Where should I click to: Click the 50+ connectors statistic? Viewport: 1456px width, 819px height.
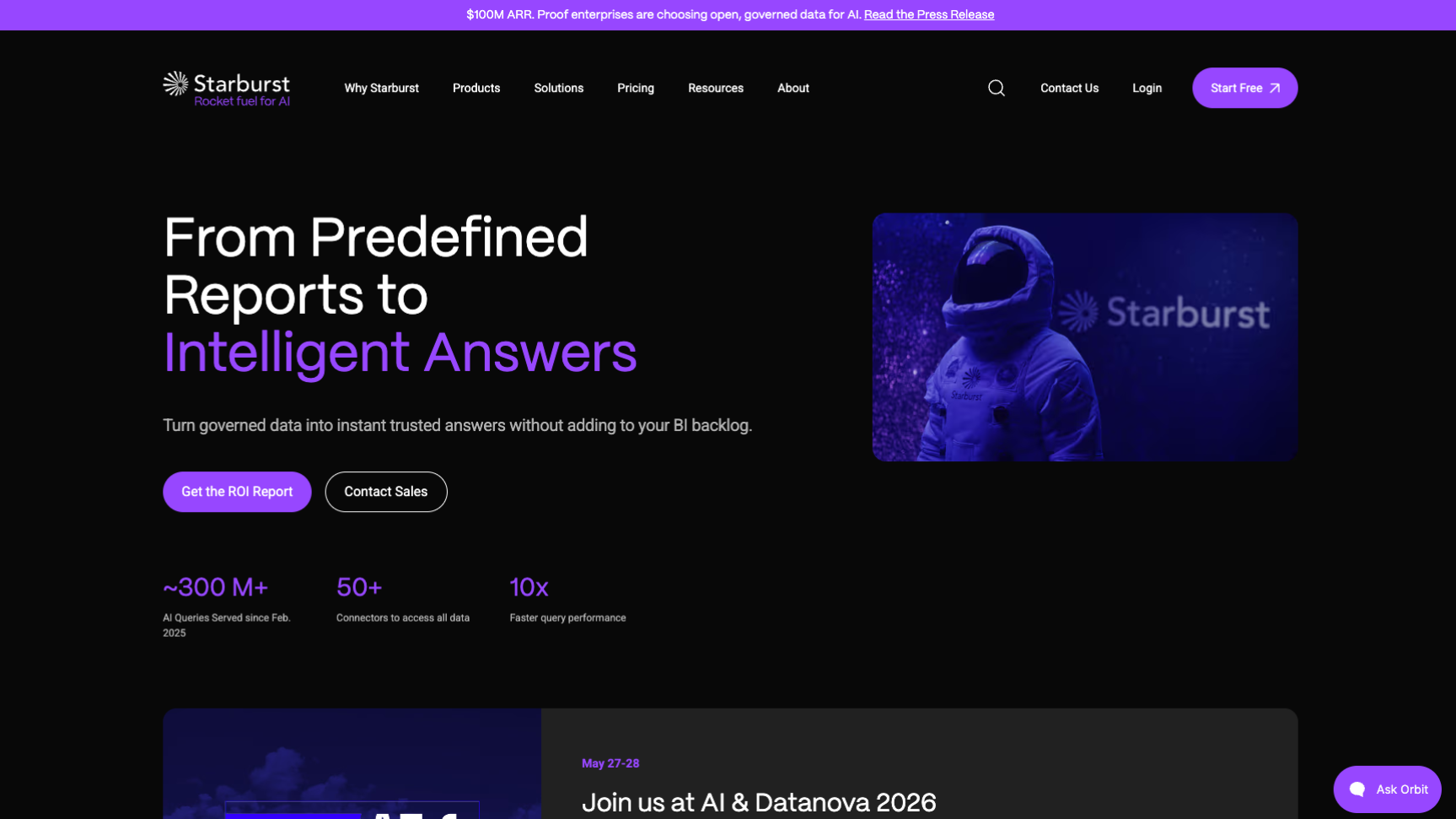click(359, 587)
